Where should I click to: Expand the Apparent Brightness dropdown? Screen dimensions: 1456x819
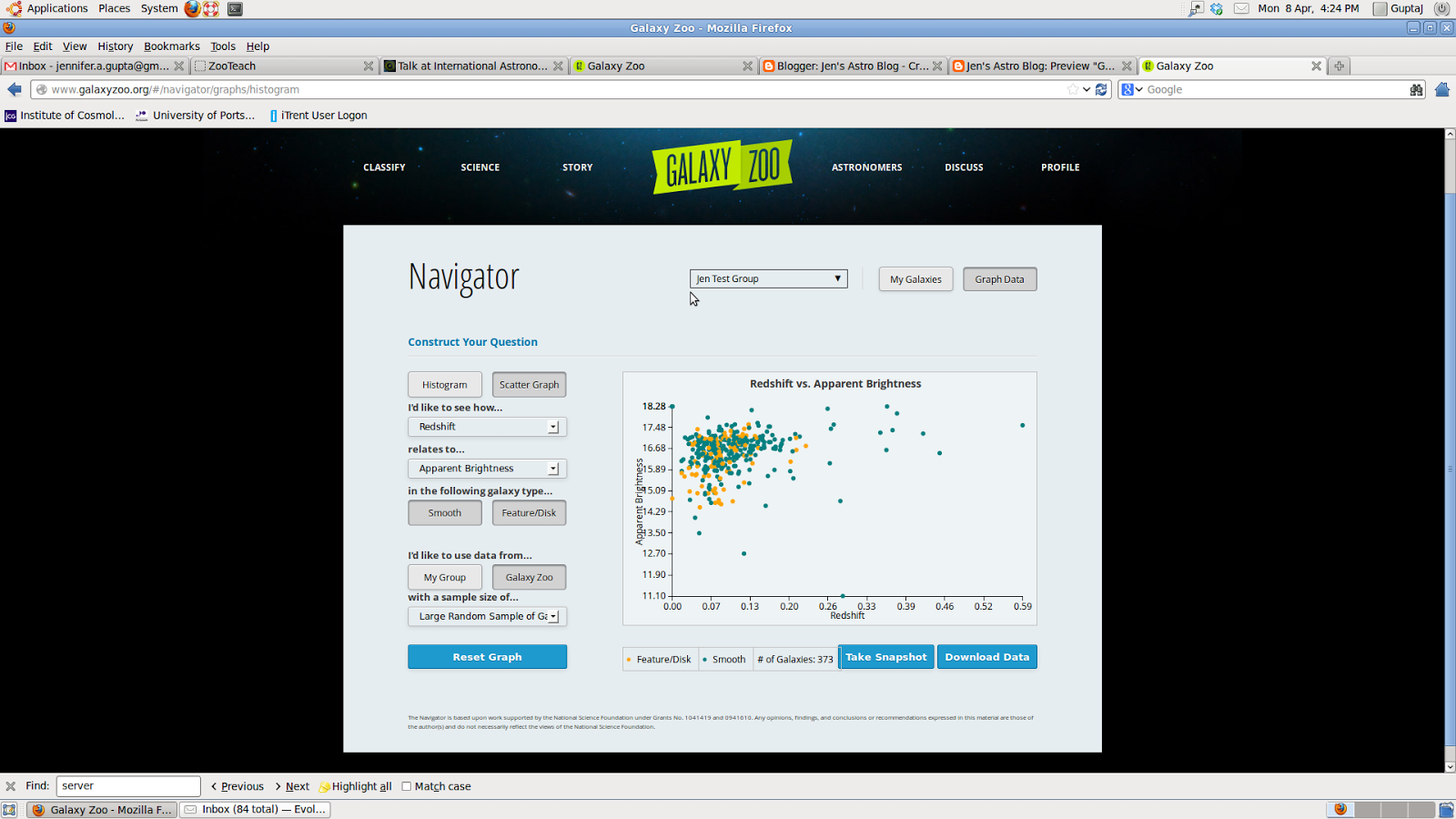tap(487, 469)
